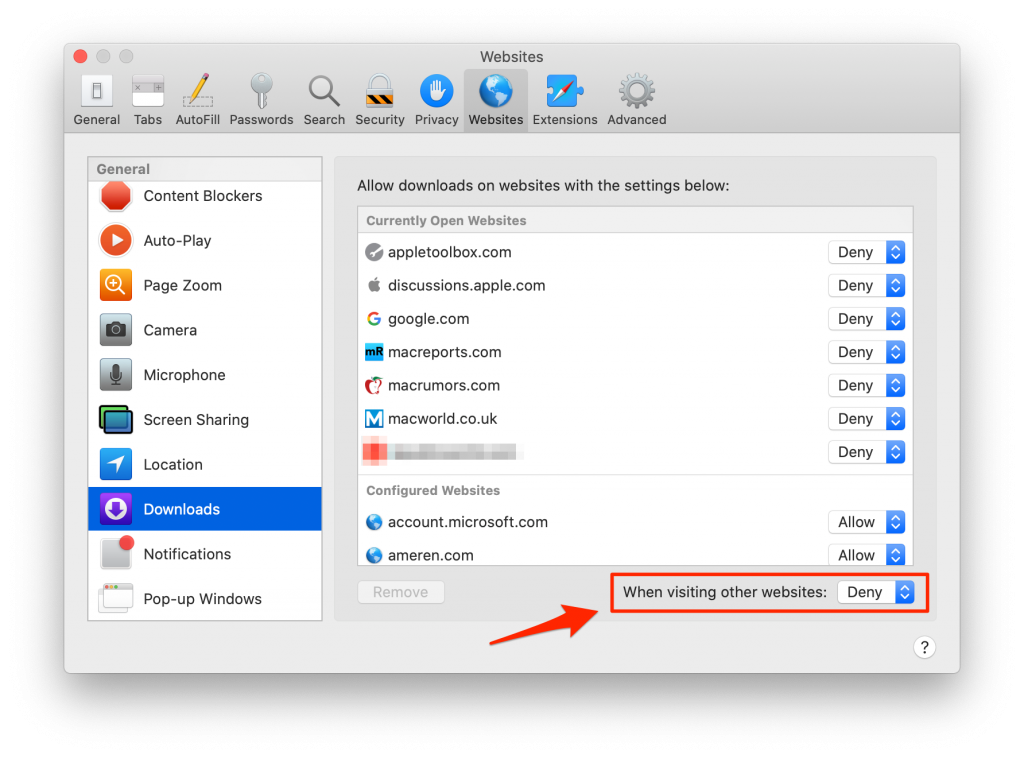Open the Passwords key icon

pyautogui.click(x=261, y=91)
